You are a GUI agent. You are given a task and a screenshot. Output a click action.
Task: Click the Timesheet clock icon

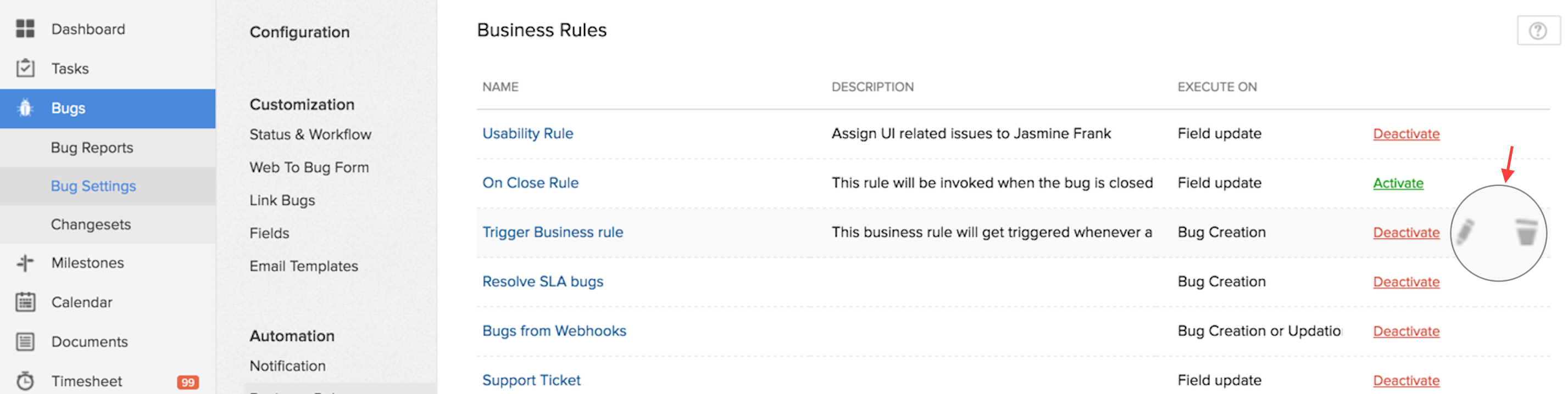click(x=25, y=381)
